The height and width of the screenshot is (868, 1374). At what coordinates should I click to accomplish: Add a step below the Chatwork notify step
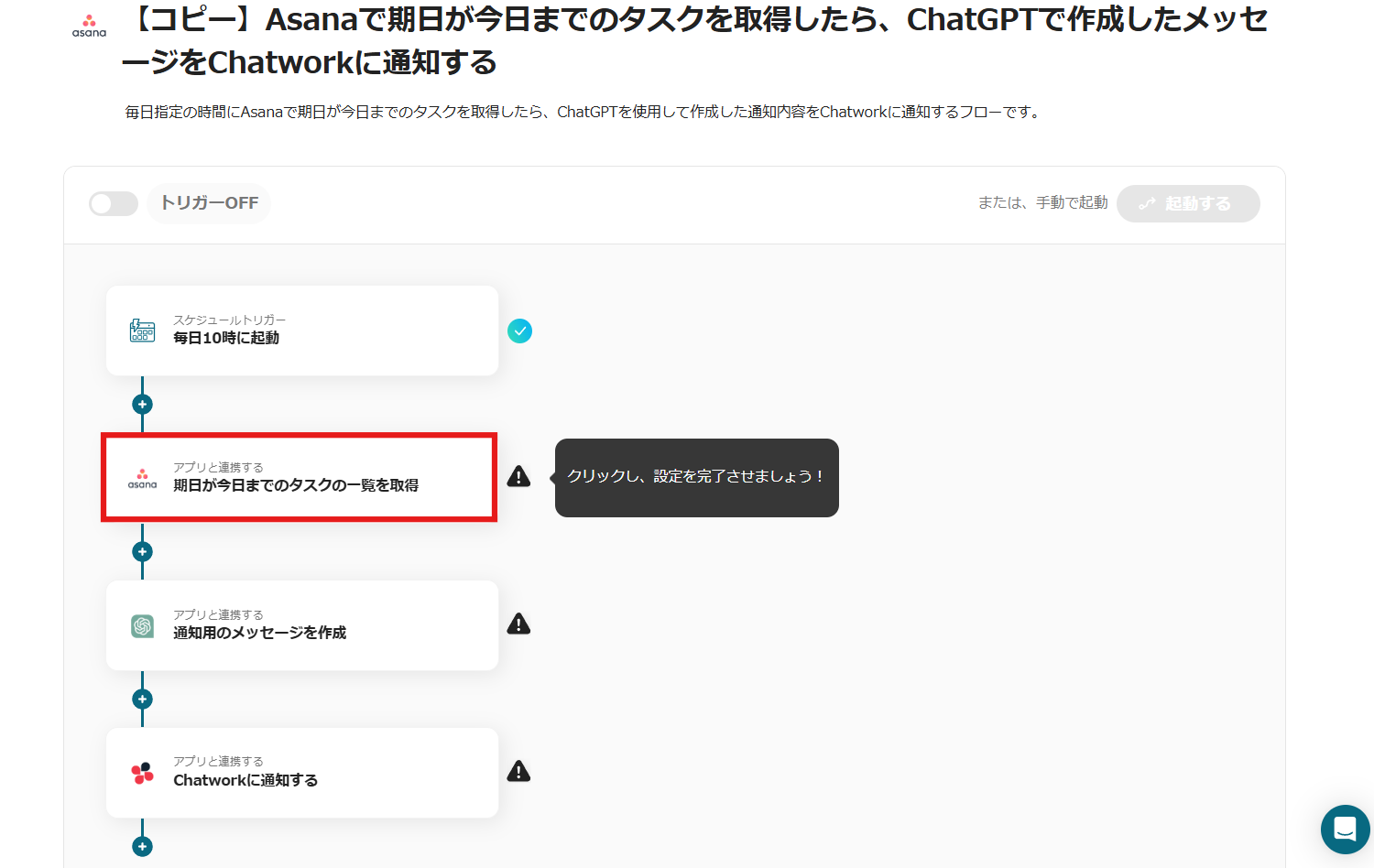pyautogui.click(x=142, y=846)
